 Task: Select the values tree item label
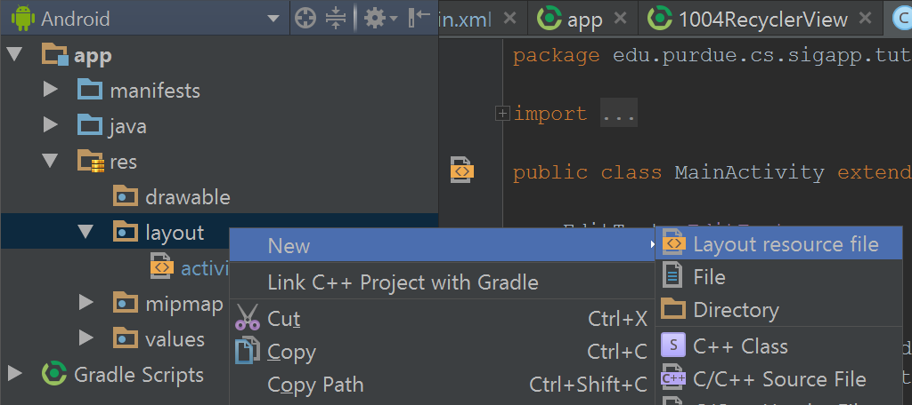pyautogui.click(x=174, y=339)
